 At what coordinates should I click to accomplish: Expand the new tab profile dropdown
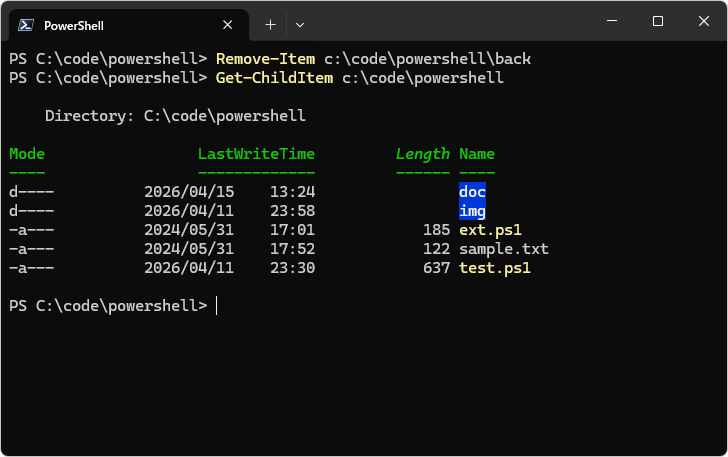pos(300,24)
